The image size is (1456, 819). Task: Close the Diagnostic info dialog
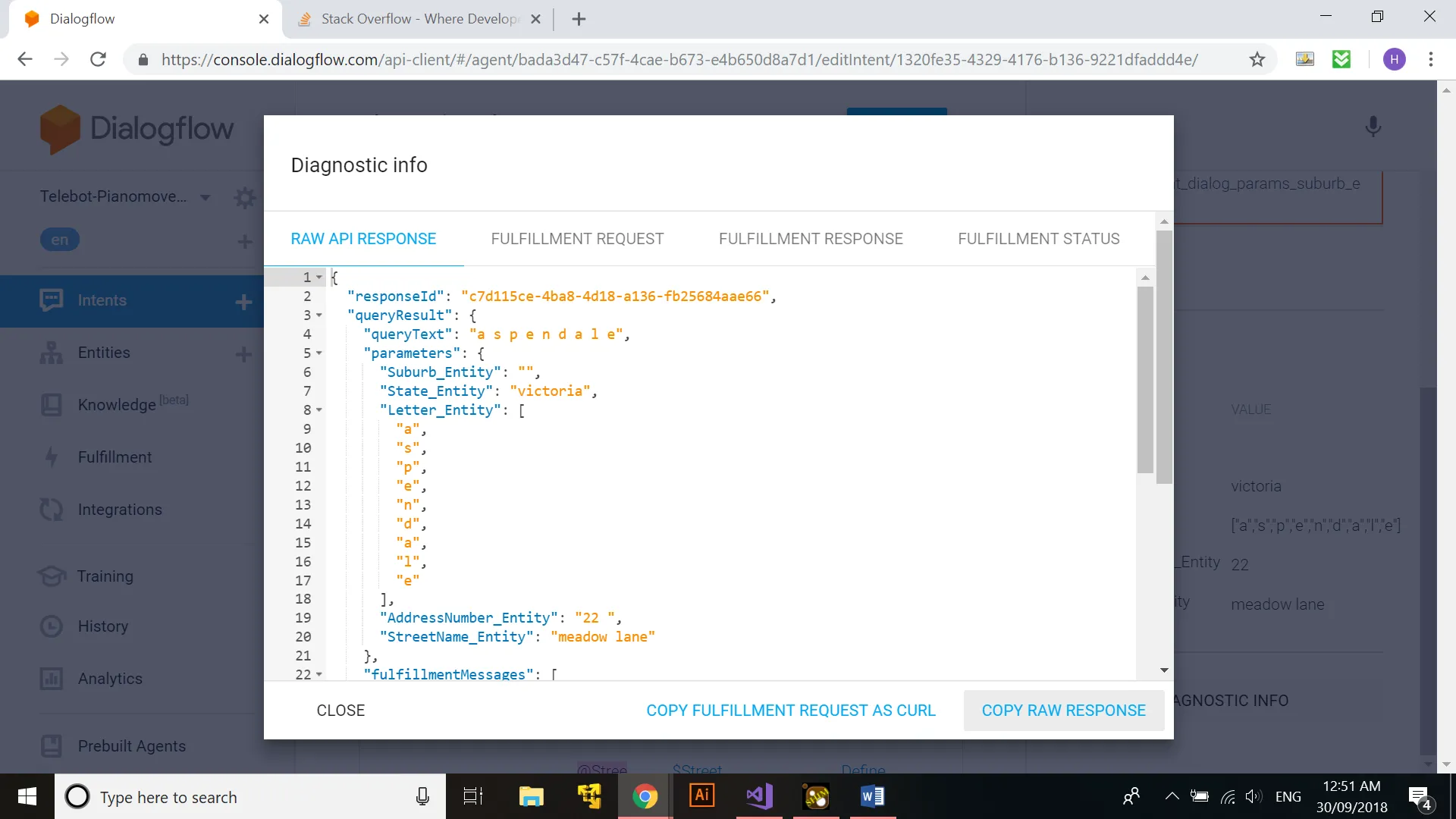(340, 711)
